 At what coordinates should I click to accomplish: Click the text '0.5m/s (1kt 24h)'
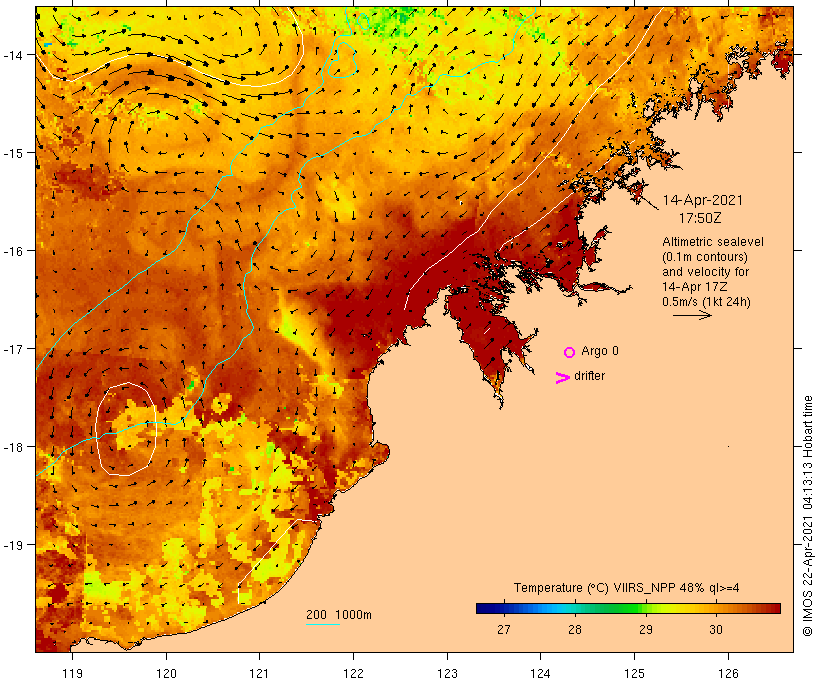click(706, 302)
